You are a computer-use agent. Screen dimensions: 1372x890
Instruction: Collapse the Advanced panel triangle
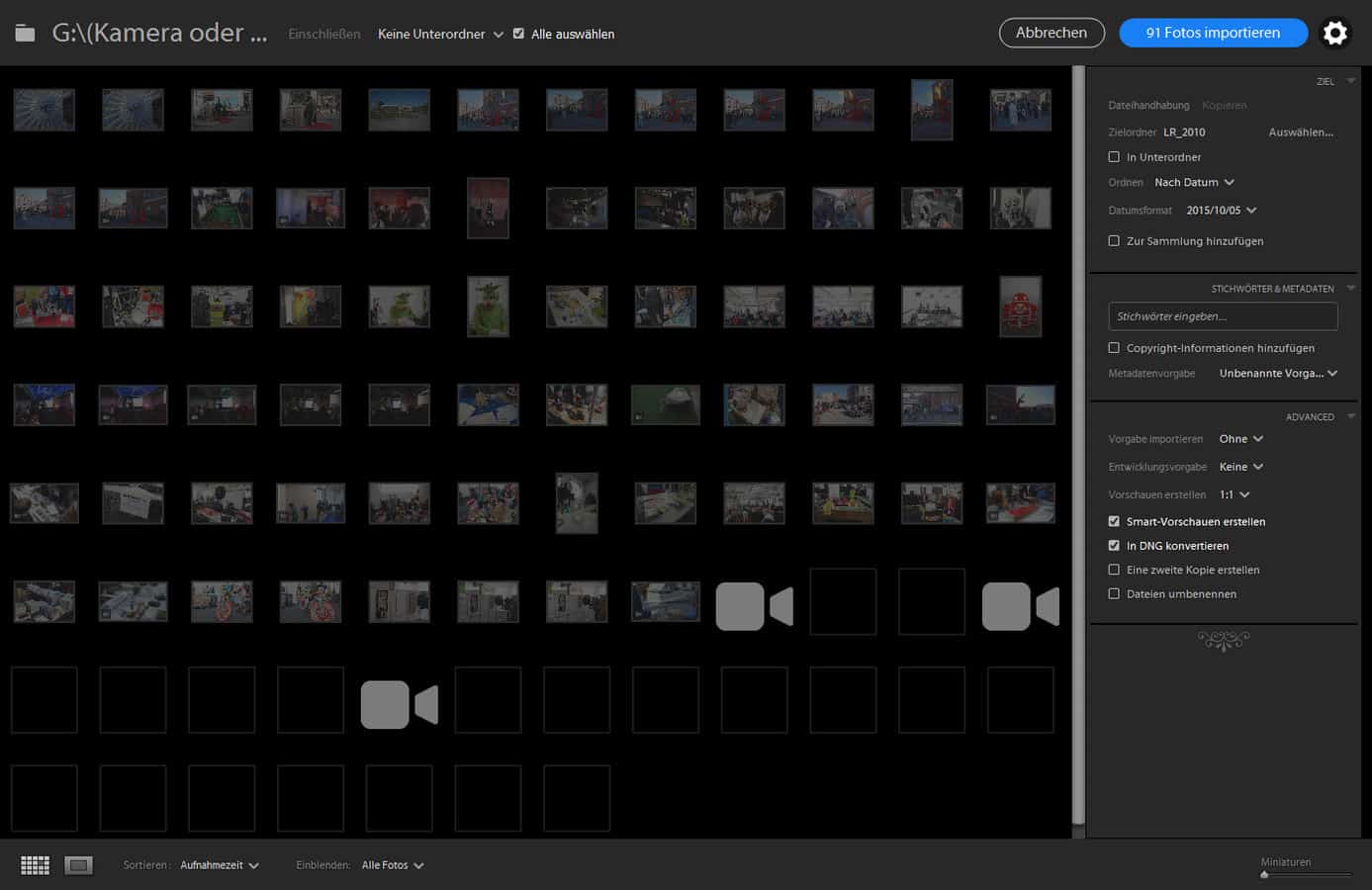[x=1351, y=416]
